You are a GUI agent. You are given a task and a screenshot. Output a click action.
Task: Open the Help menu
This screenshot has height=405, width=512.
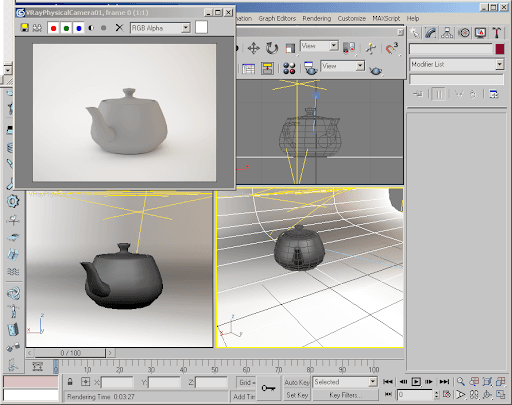click(x=413, y=18)
